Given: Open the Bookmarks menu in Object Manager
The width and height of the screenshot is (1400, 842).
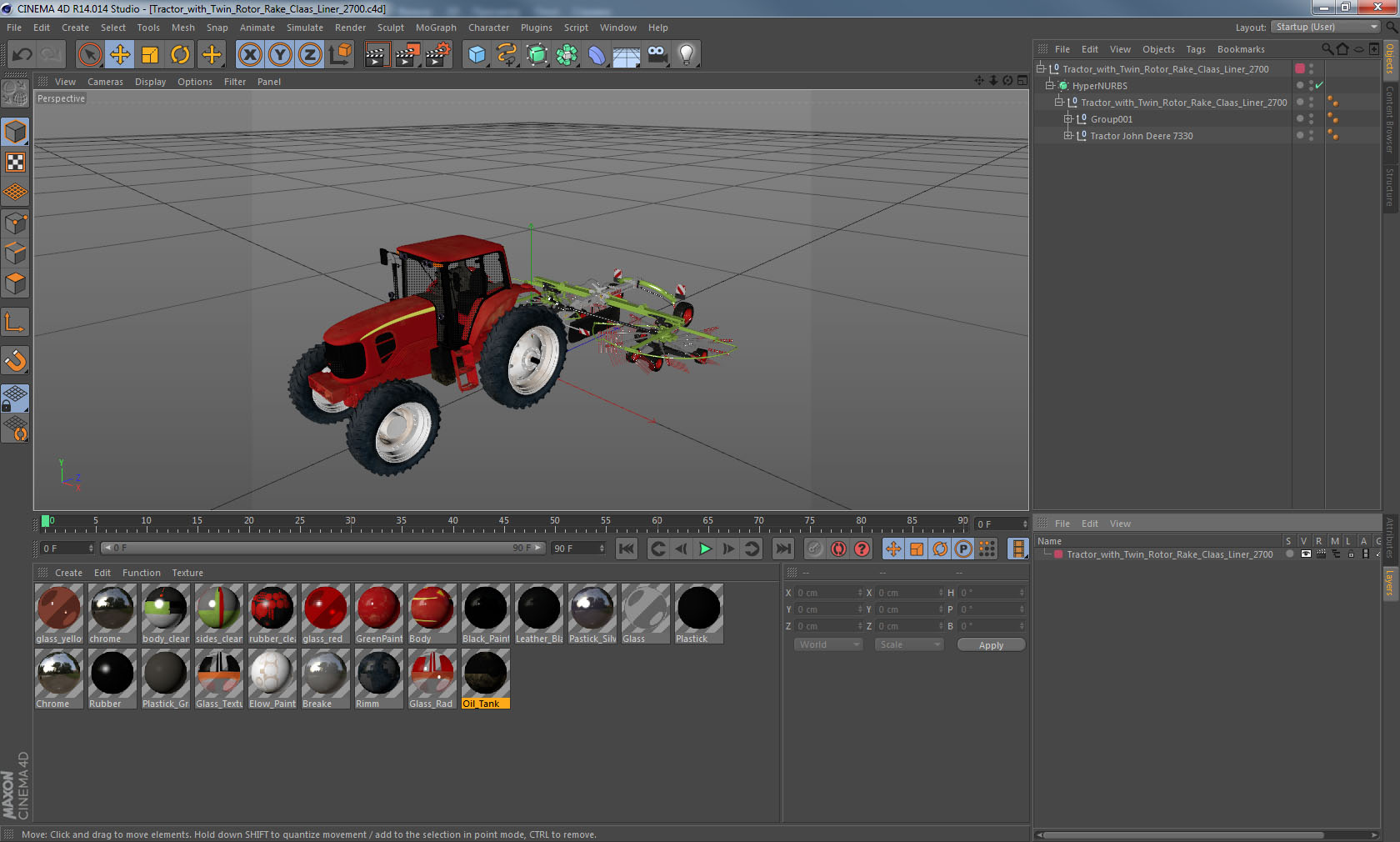Looking at the screenshot, I should pyautogui.click(x=1241, y=49).
